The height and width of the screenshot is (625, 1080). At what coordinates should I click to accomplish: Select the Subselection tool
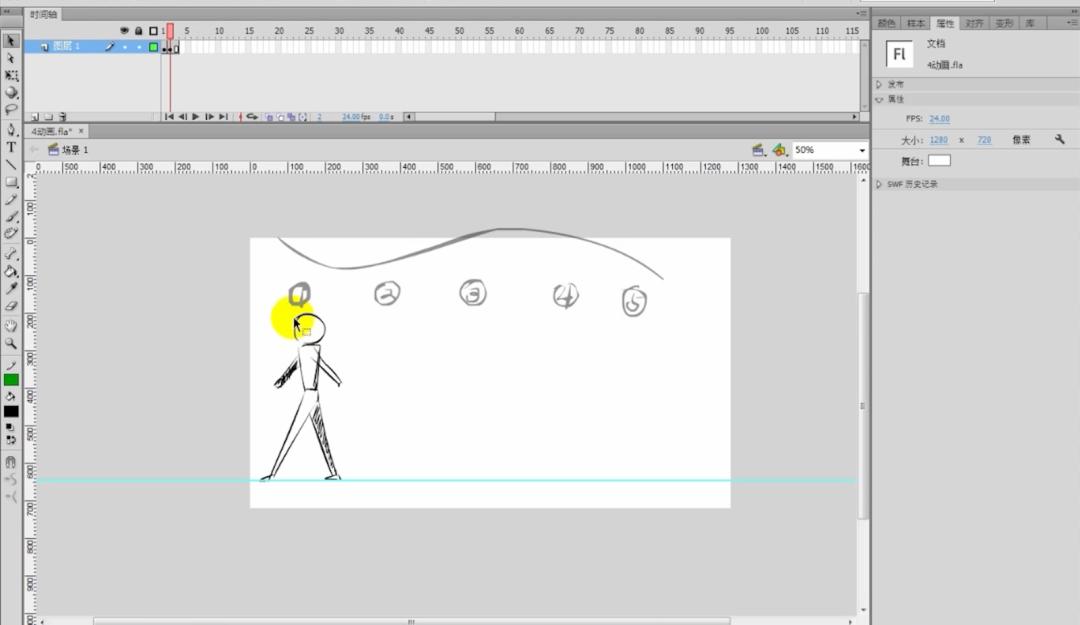[11, 57]
